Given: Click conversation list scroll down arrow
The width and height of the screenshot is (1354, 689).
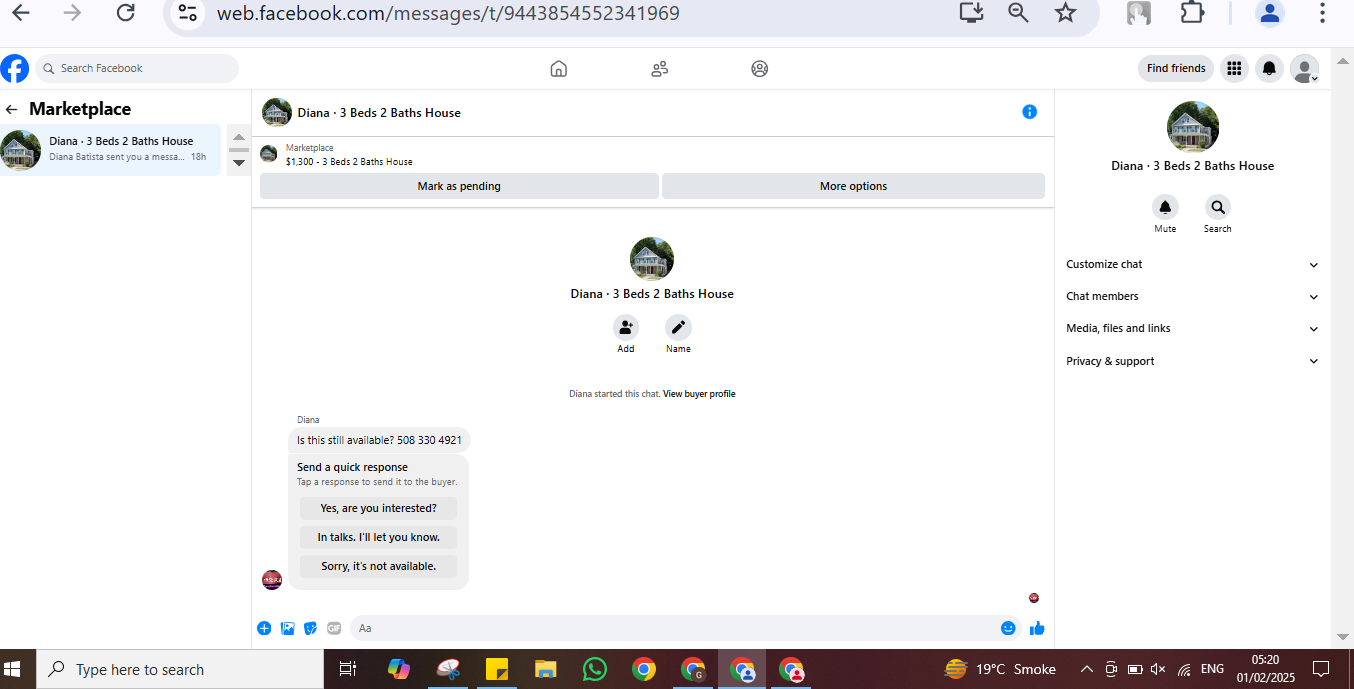Looking at the screenshot, I should 239,163.
